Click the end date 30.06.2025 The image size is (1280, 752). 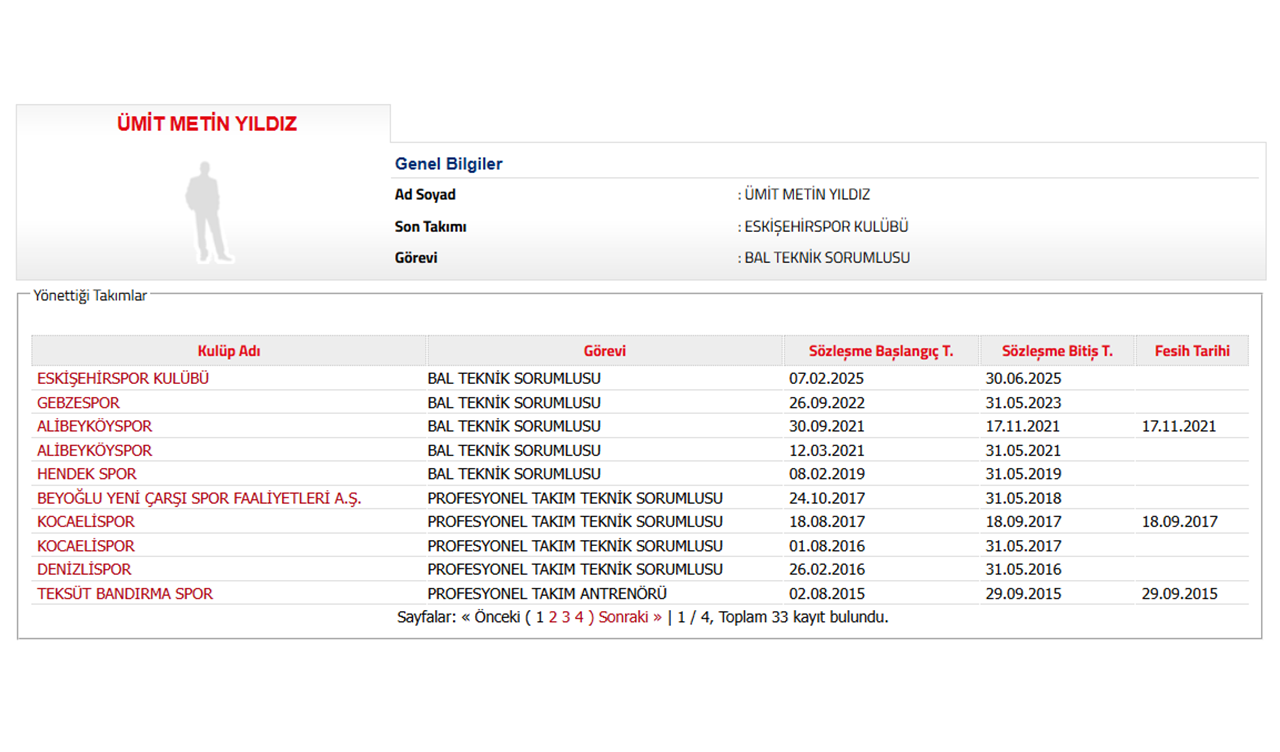[x=1024, y=379]
